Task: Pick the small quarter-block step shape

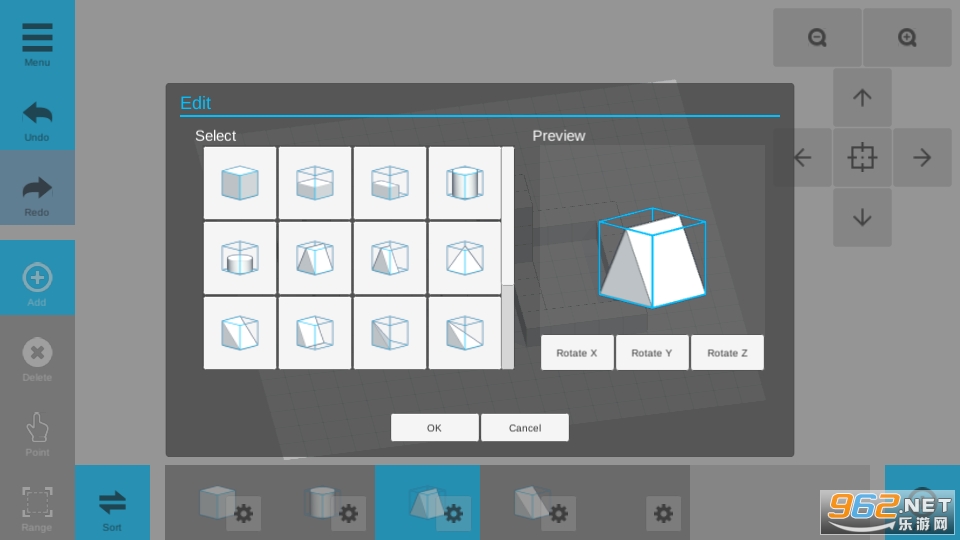Action: click(390, 183)
